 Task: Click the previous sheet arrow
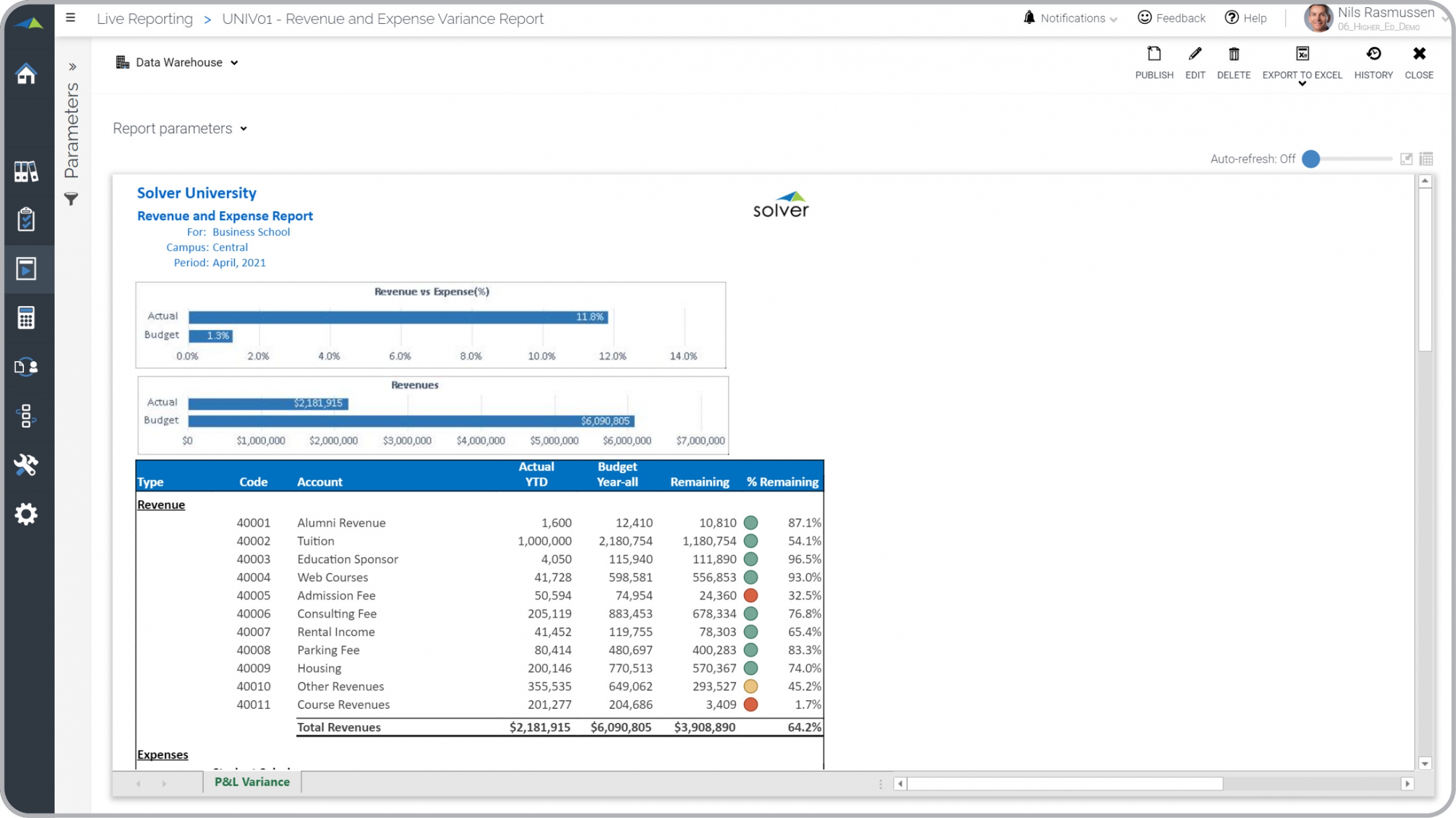coord(138,783)
